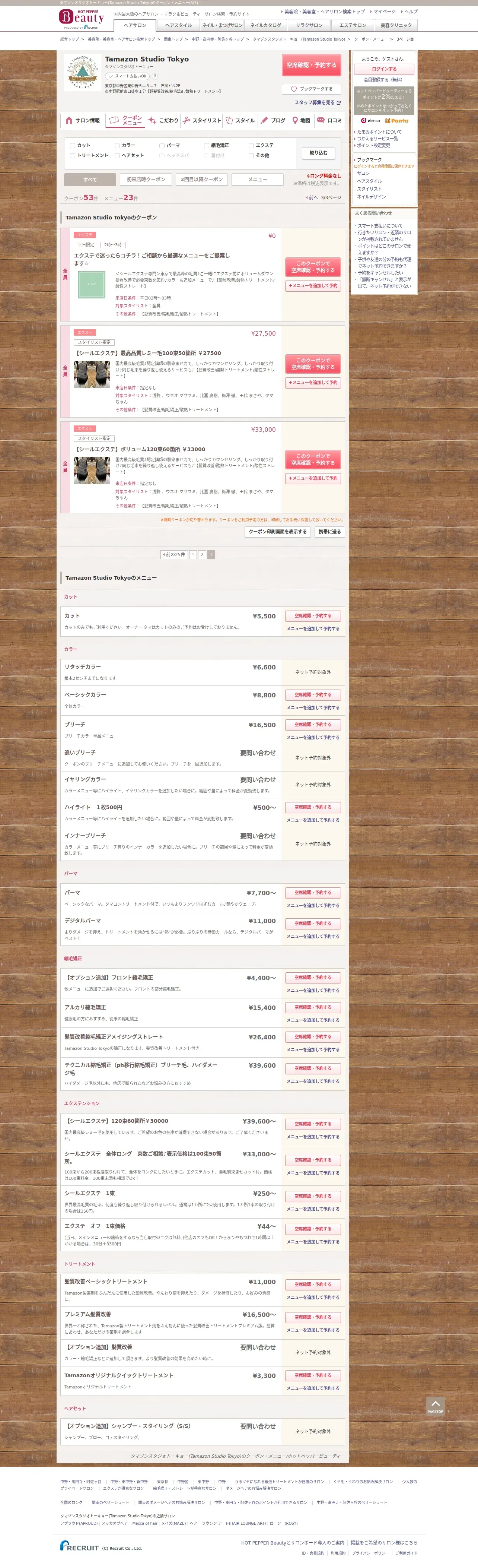Reserve with the ¥0 consultation coupon
Screen dimensions: 478x1568
313,267
